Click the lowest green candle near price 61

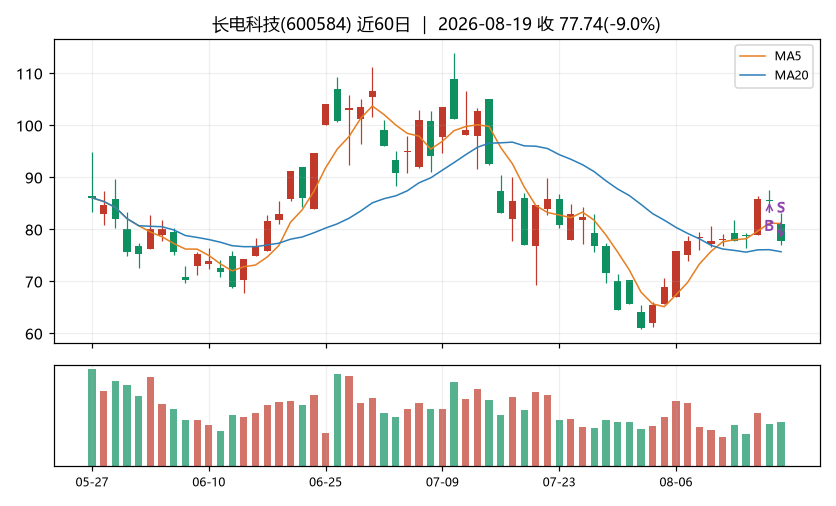point(641,320)
